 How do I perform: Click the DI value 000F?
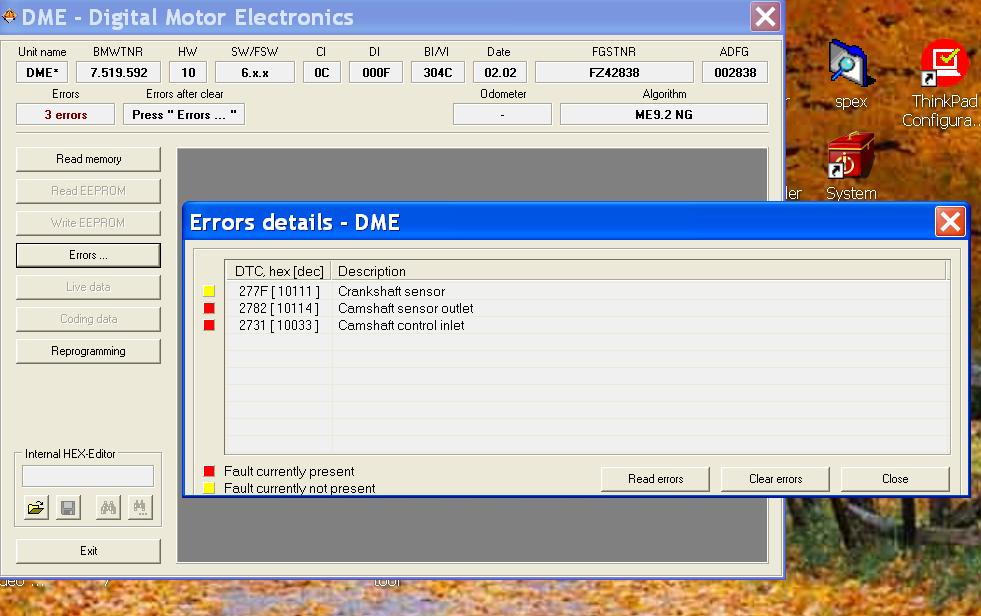click(x=375, y=73)
